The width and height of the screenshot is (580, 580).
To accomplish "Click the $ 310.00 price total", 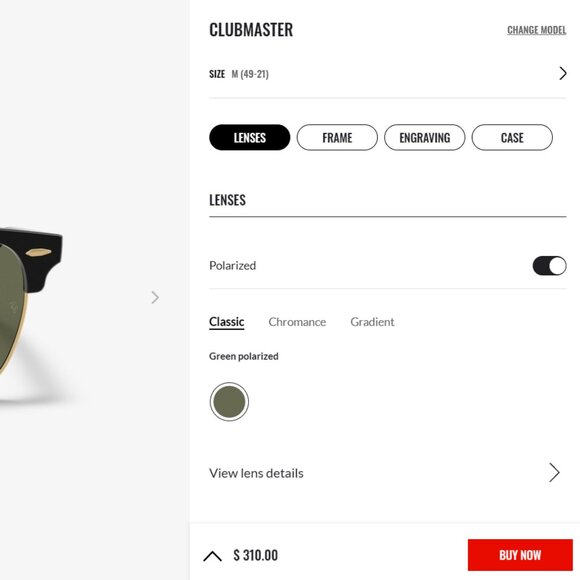I will click(x=256, y=556).
